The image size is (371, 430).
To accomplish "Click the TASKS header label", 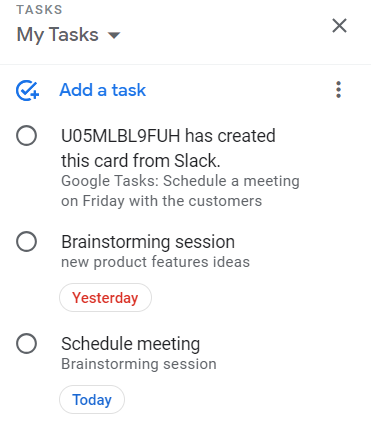I will point(39,10).
